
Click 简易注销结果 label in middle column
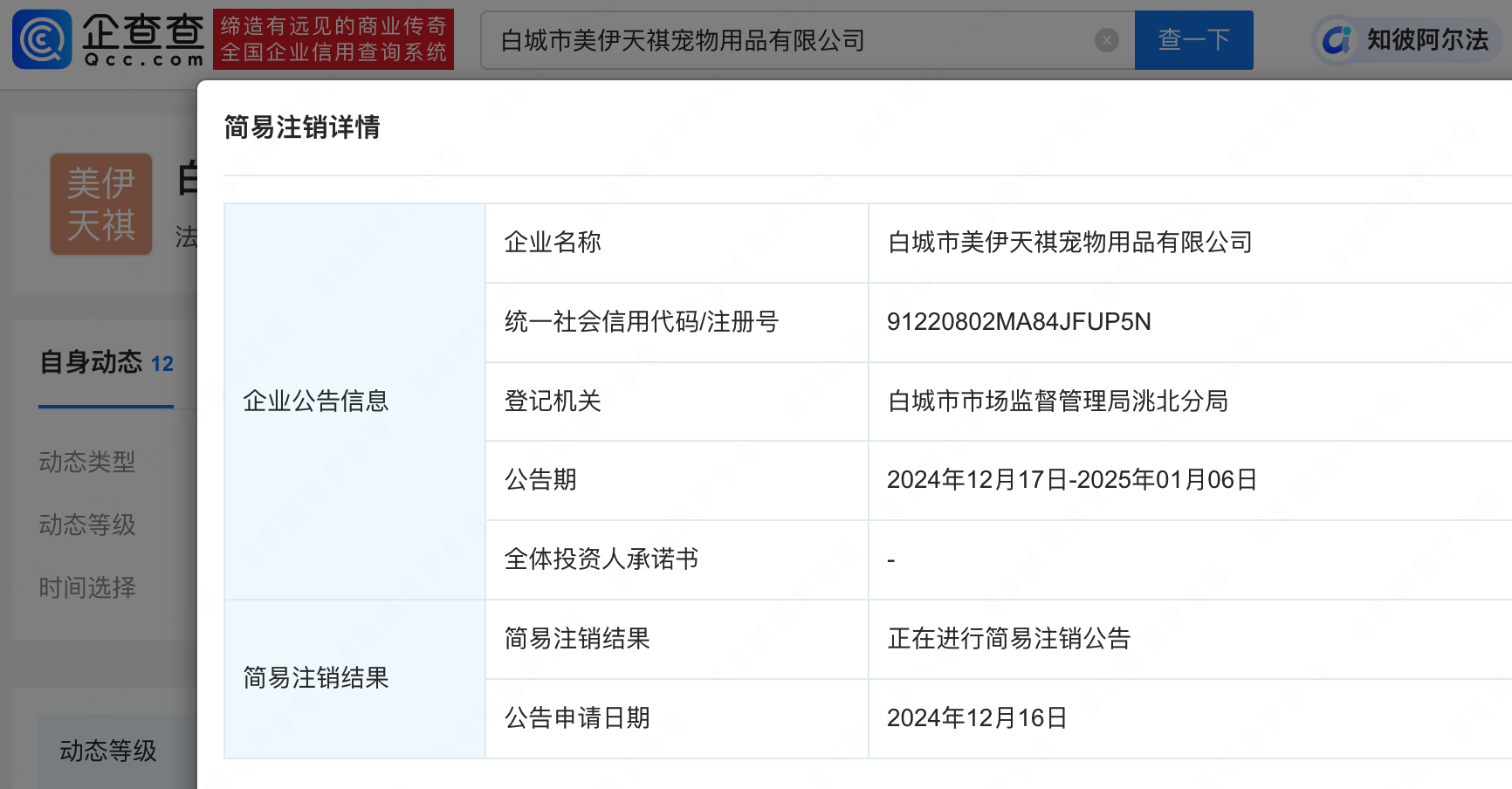point(577,639)
